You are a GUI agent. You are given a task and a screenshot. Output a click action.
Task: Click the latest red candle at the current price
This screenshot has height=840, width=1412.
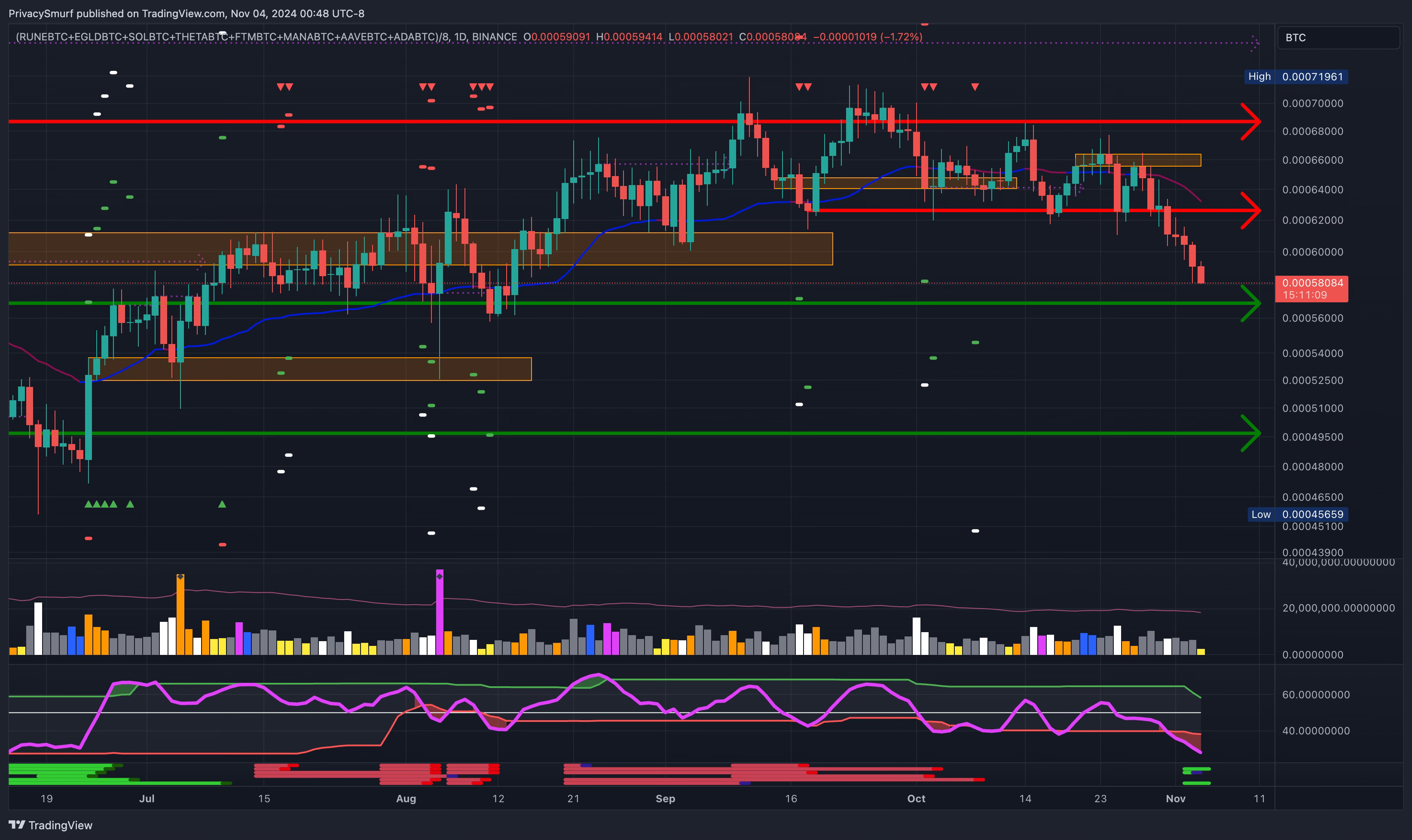point(1201,274)
